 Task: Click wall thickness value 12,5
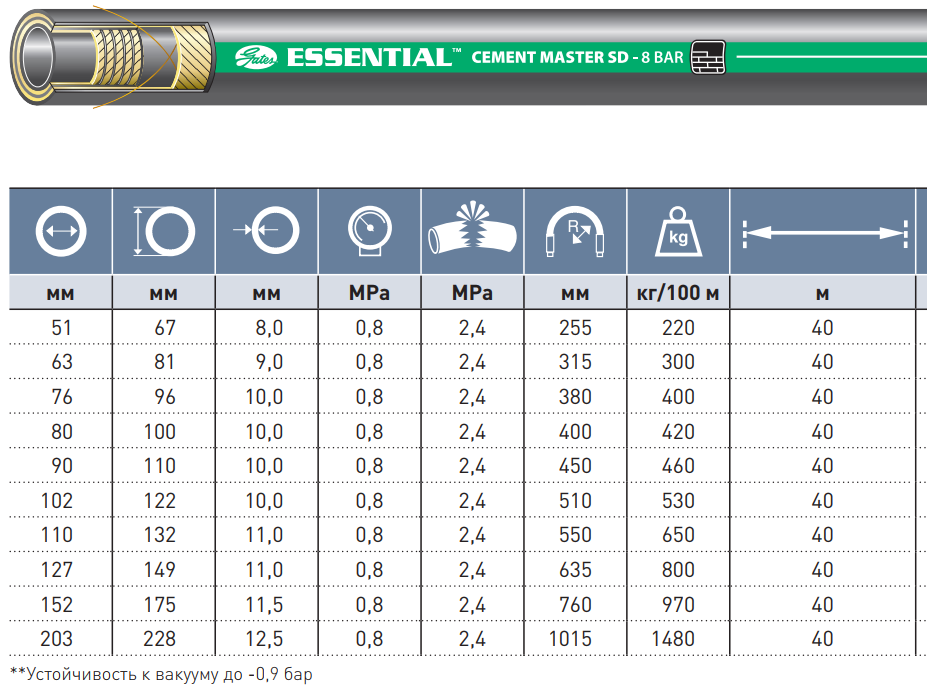pyautogui.click(x=264, y=639)
